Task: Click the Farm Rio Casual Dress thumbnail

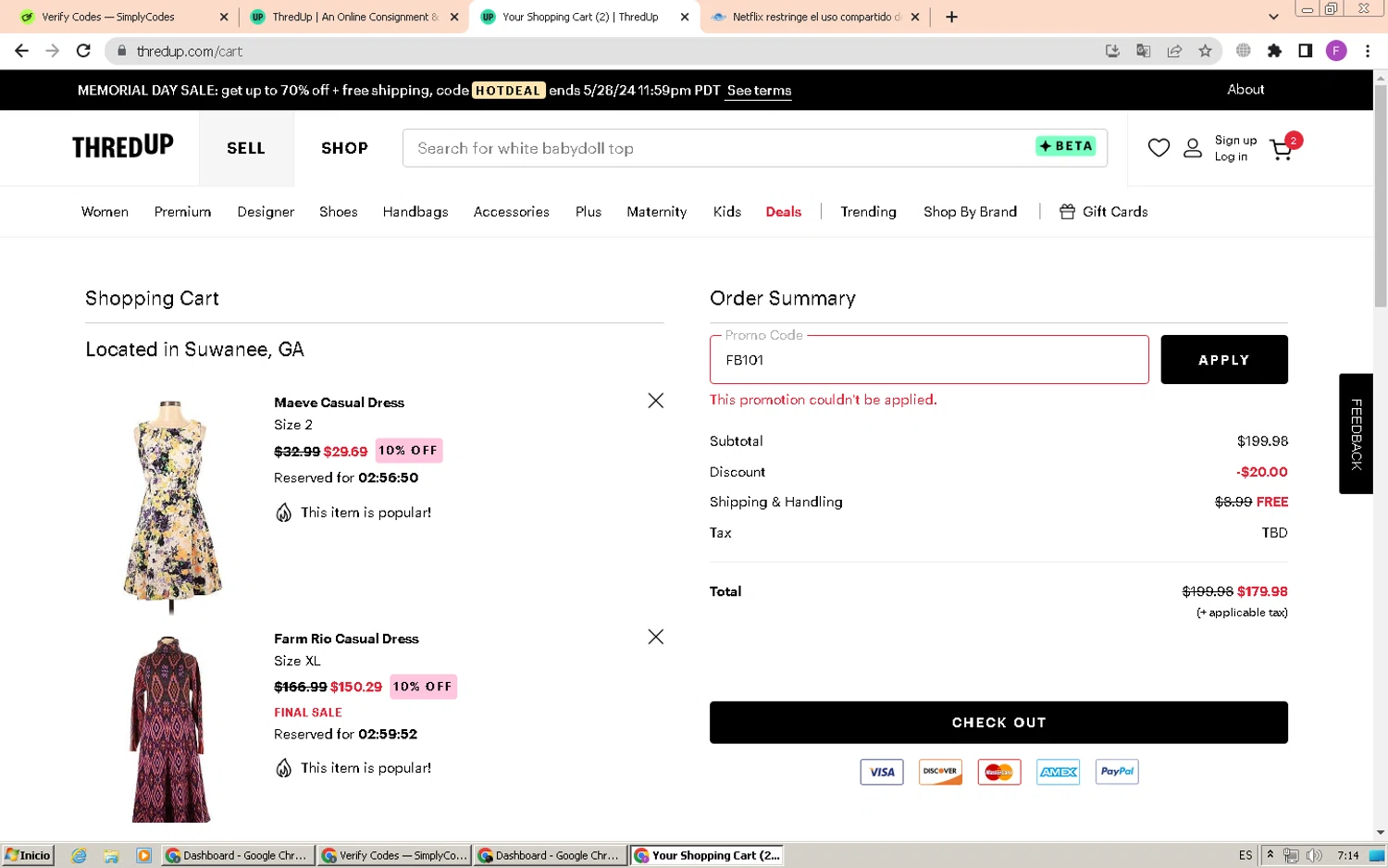Action: pyautogui.click(x=169, y=729)
